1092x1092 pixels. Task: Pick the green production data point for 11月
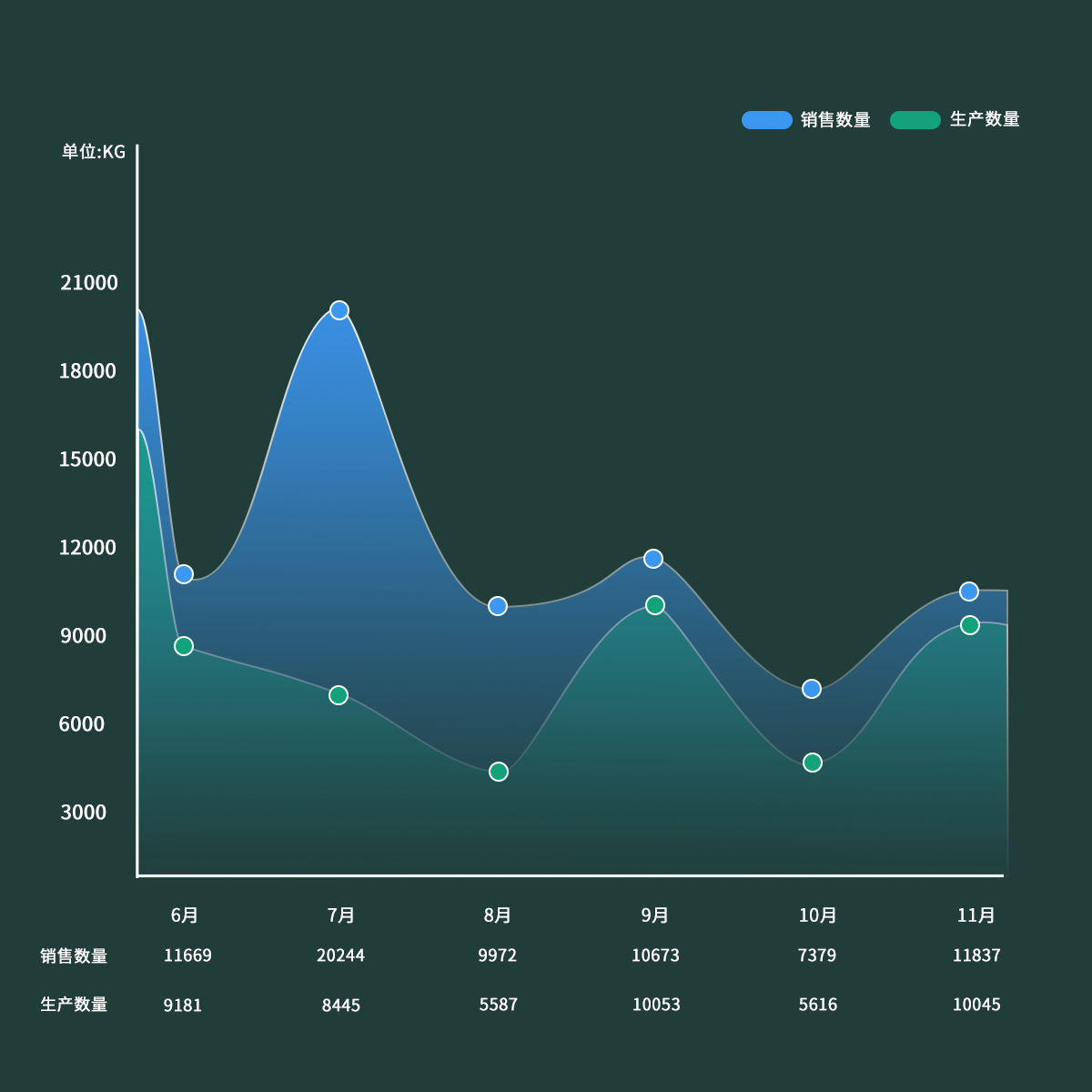point(970,625)
